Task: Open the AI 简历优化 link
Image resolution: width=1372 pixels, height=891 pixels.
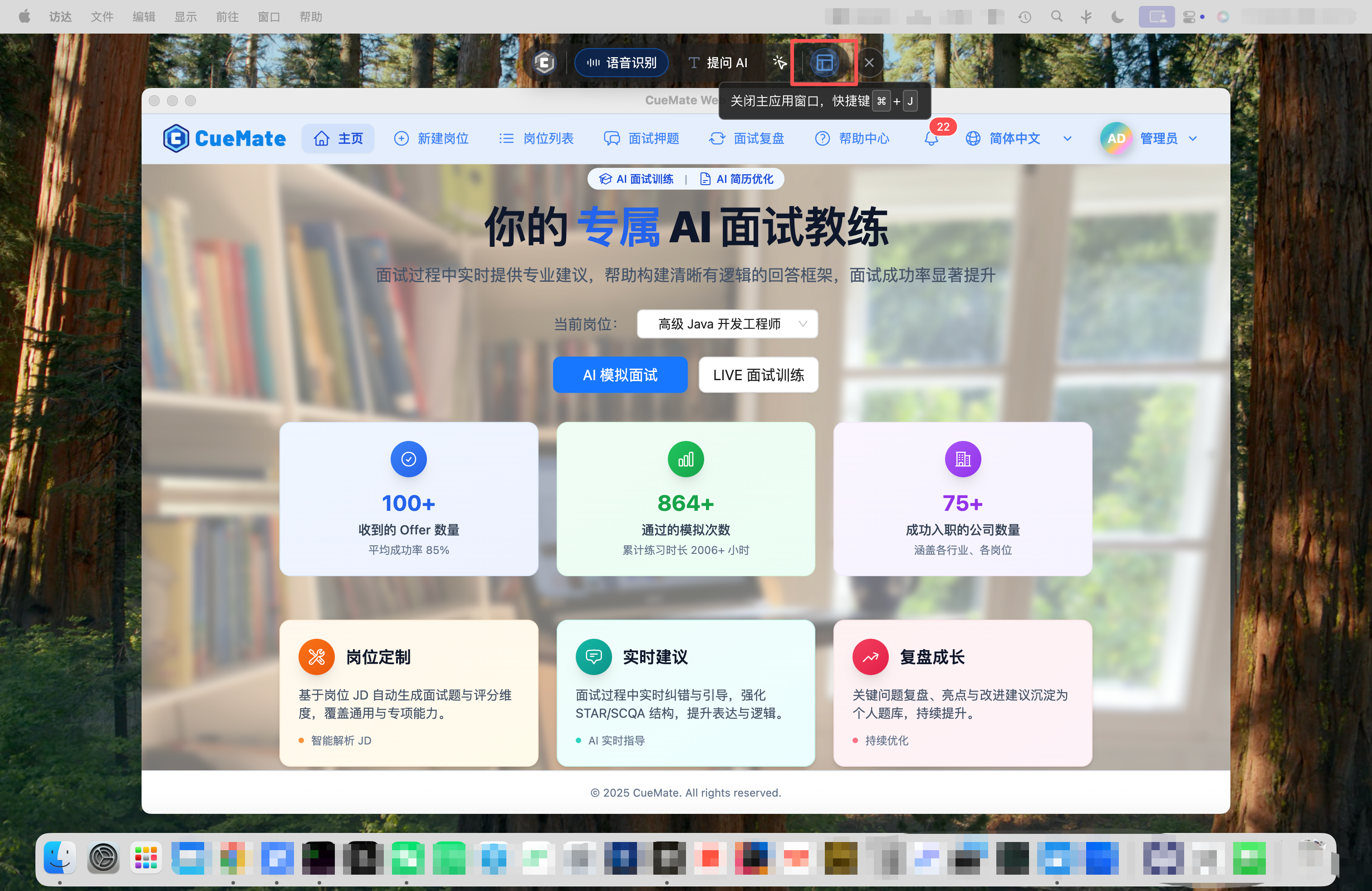Action: 736,179
